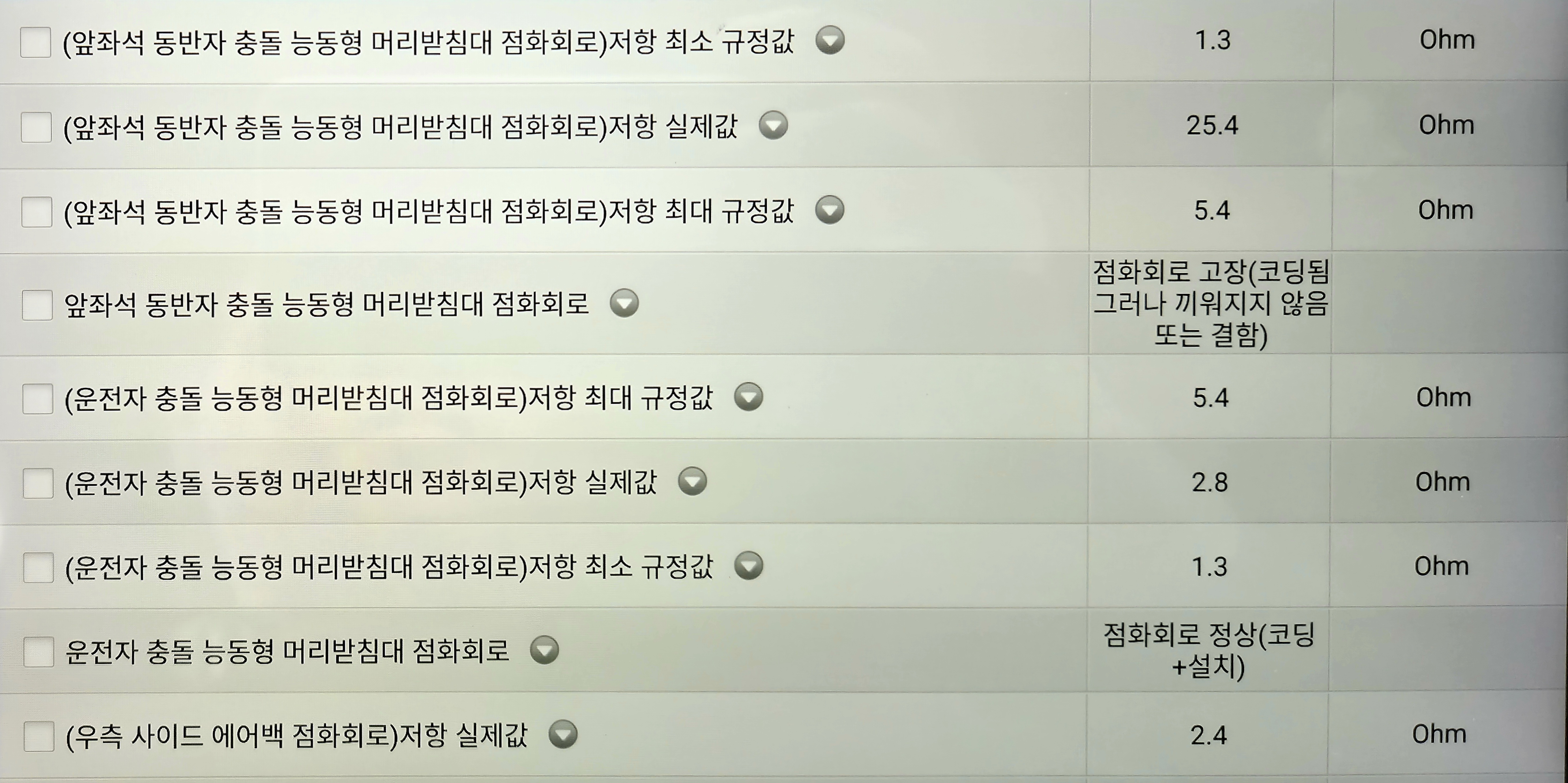Tick checkbox next to 앞좌석 동반자 충돌 능동형 머리받침대 점화회로
The width and height of the screenshot is (1568, 783).
click(37, 304)
